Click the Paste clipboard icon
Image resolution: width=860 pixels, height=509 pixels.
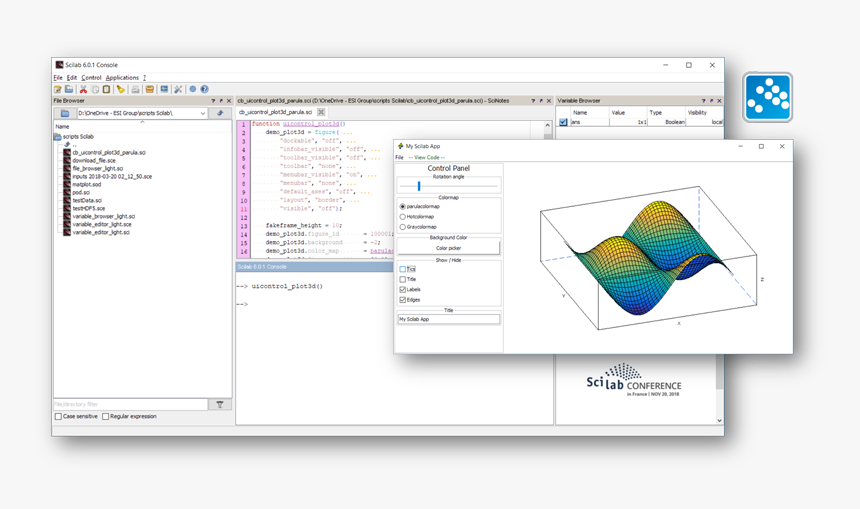(x=106, y=89)
